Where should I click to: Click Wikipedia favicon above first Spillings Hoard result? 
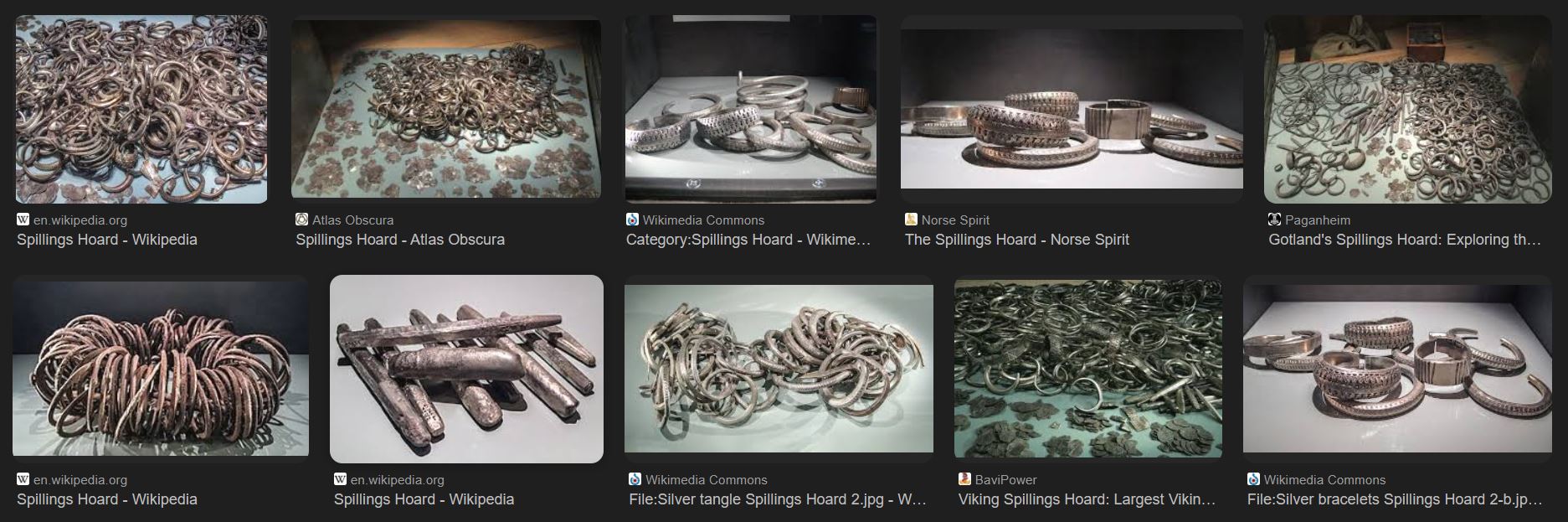23,220
